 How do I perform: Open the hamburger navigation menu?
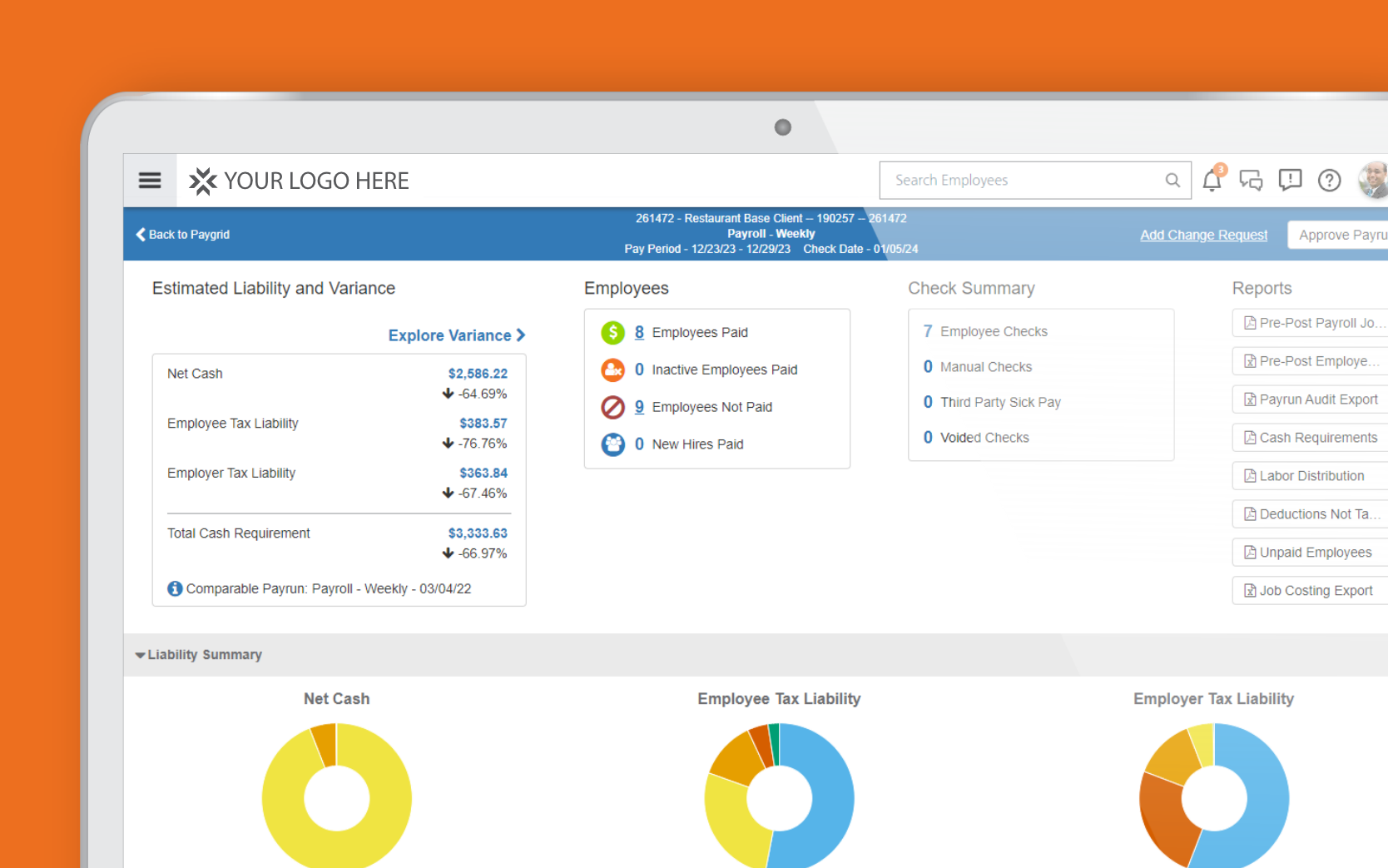pos(150,180)
